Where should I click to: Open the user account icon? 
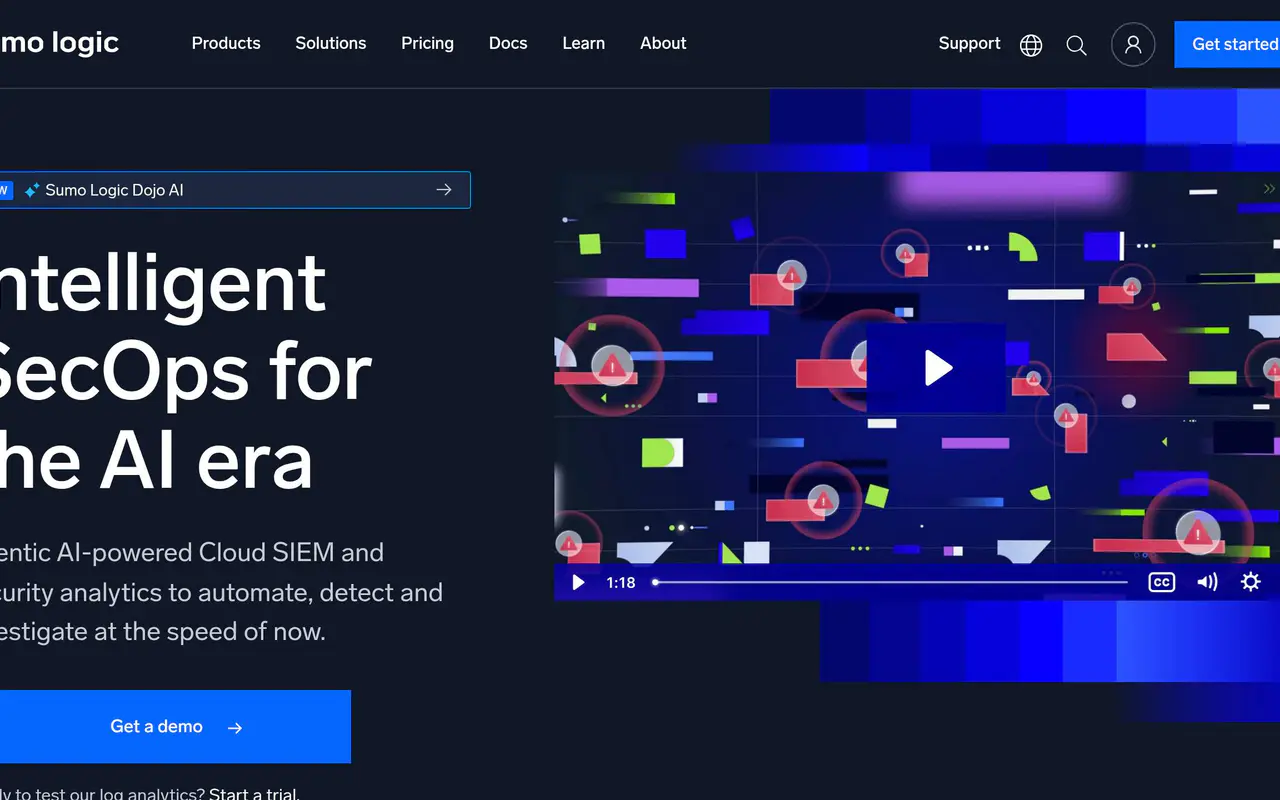click(1133, 45)
